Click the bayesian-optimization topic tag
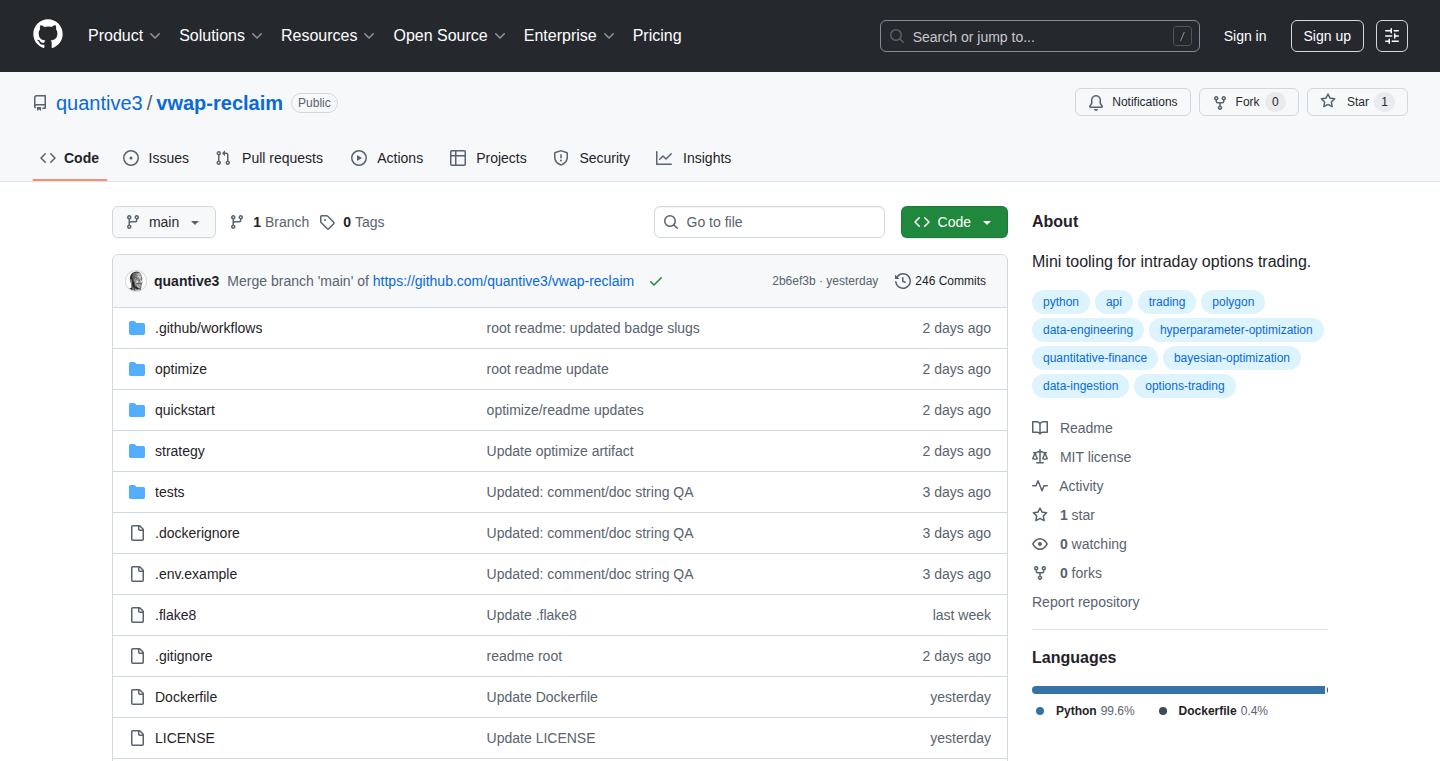This screenshot has width=1440, height=761. [1232, 358]
